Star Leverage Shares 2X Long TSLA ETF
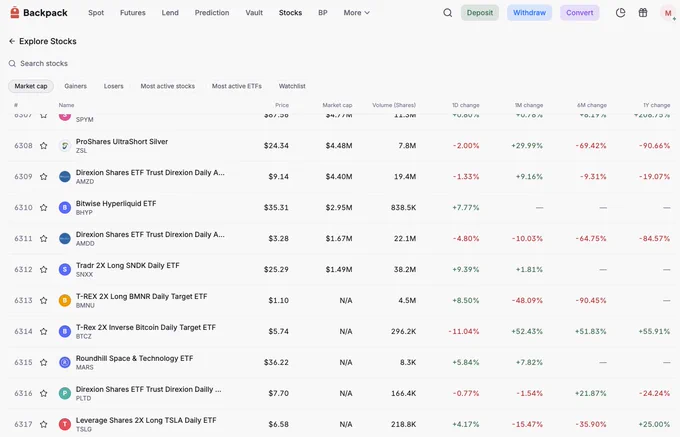680x437 pixels. [x=43, y=424]
